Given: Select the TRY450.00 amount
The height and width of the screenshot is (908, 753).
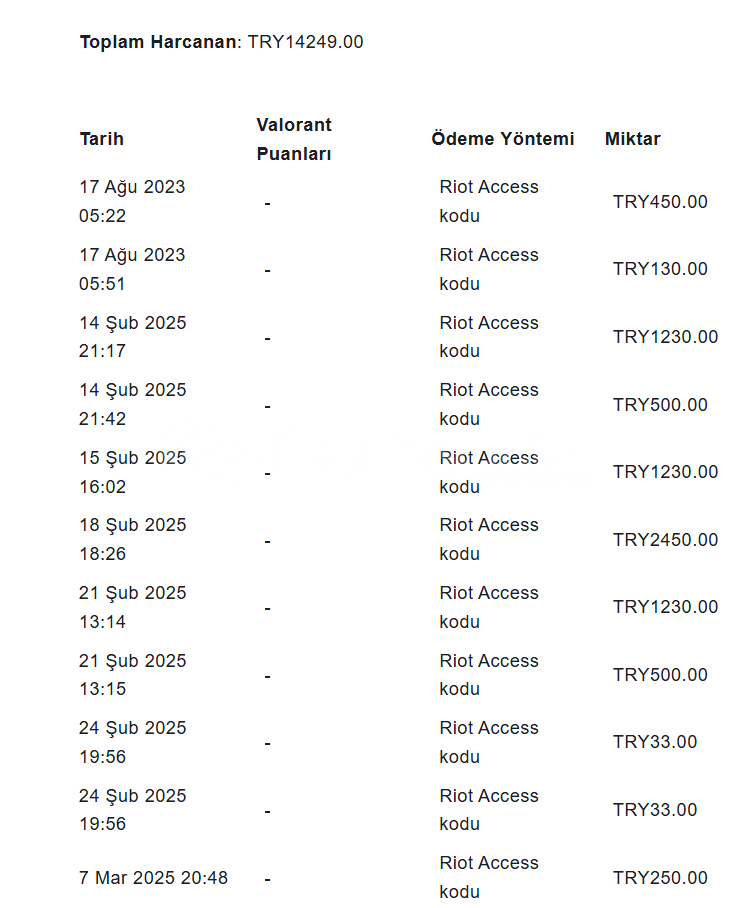Looking at the screenshot, I should 660,202.
